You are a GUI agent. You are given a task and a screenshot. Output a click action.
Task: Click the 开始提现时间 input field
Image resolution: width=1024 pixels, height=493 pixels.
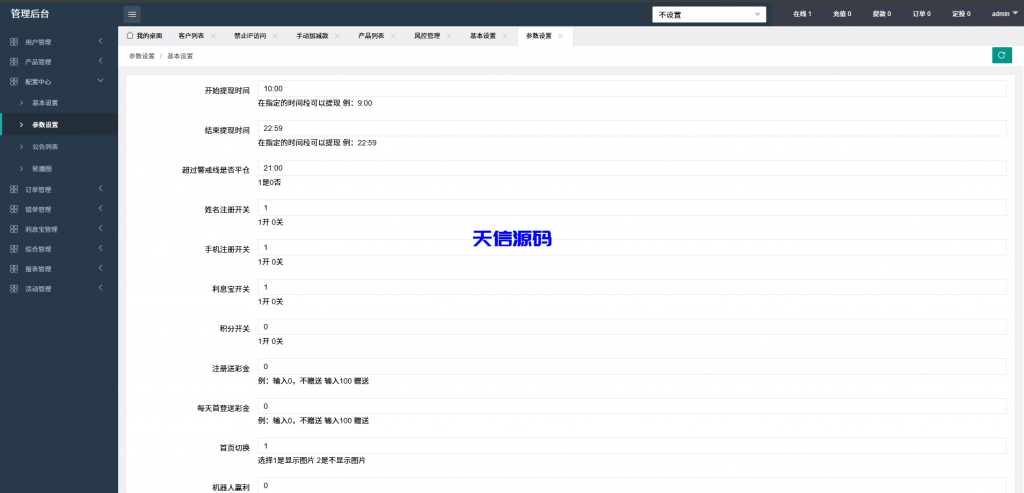click(x=631, y=89)
